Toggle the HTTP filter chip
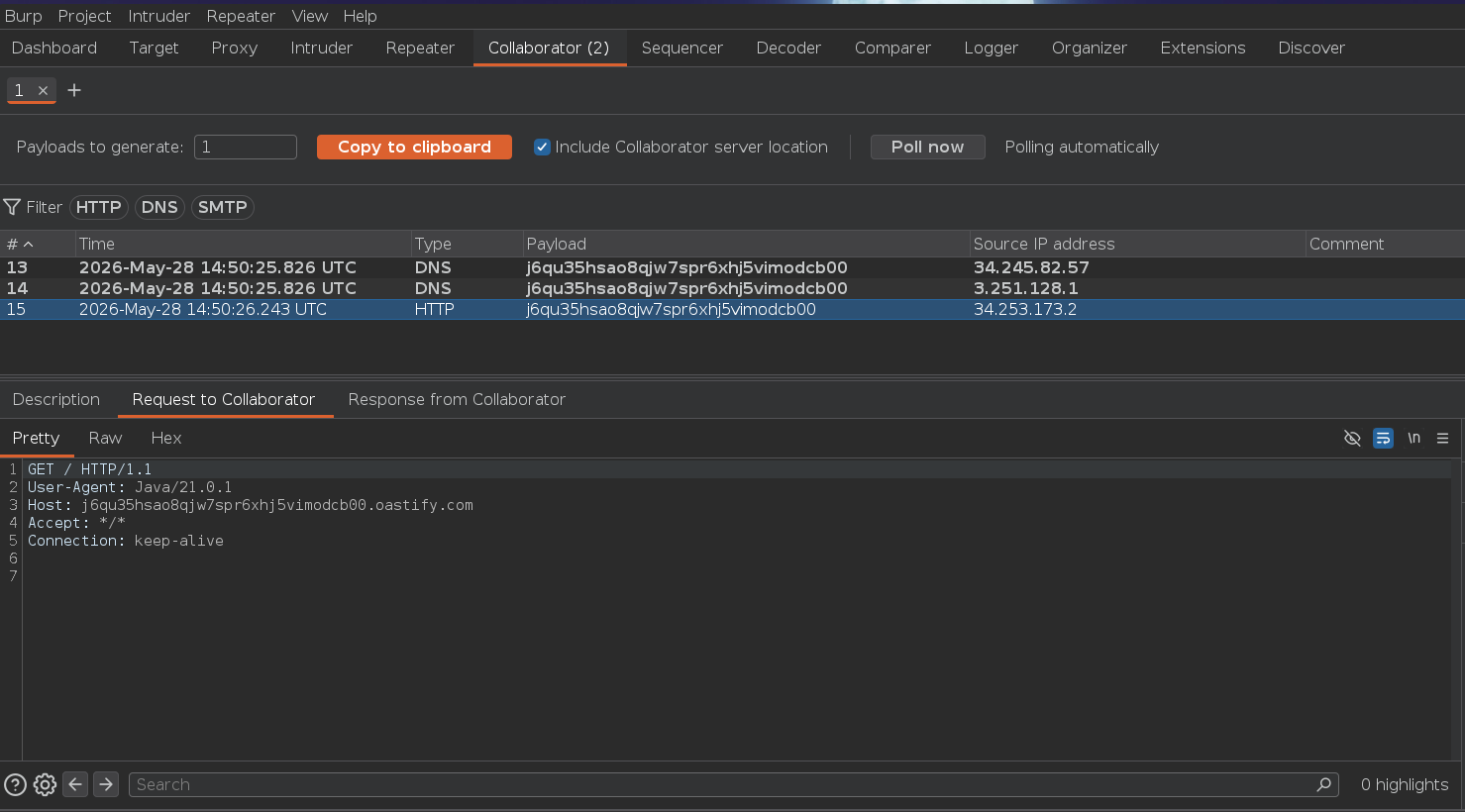The height and width of the screenshot is (812, 1465). pos(99,207)
